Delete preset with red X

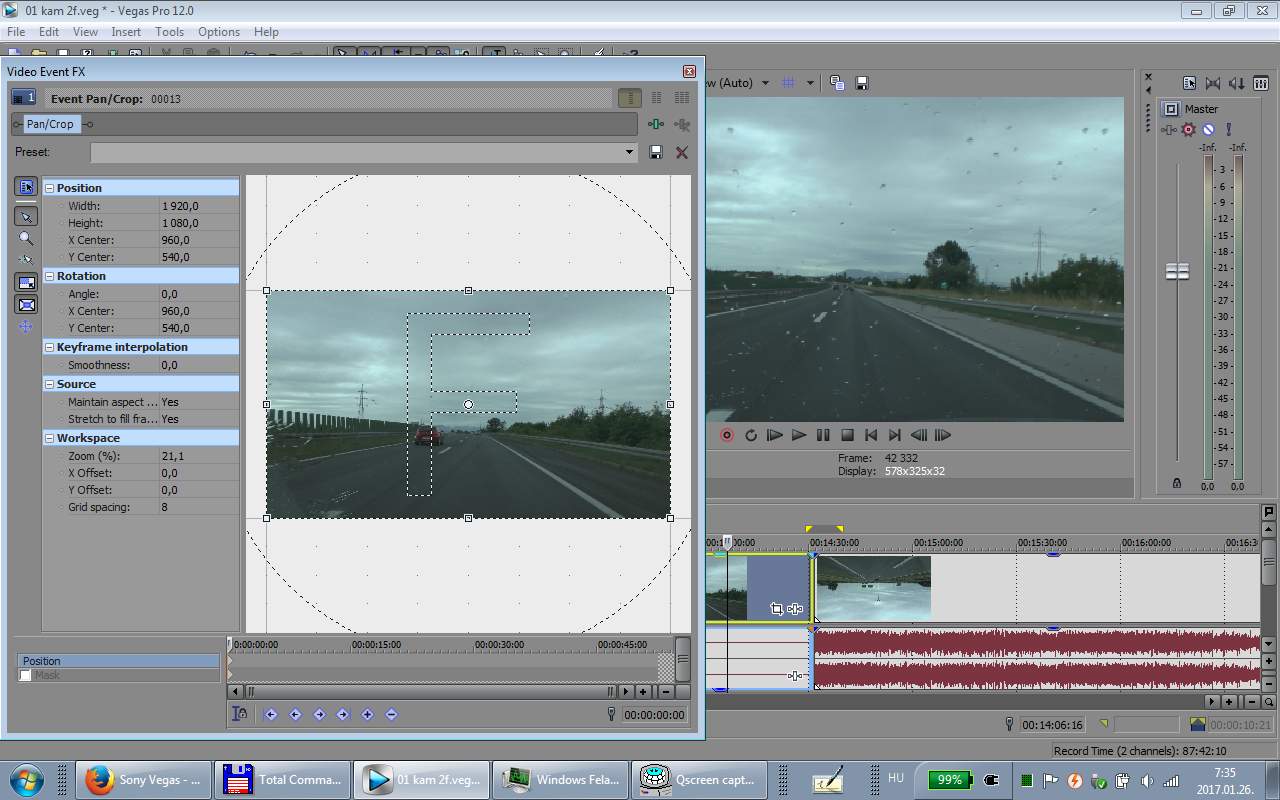[x=682, y=152]
